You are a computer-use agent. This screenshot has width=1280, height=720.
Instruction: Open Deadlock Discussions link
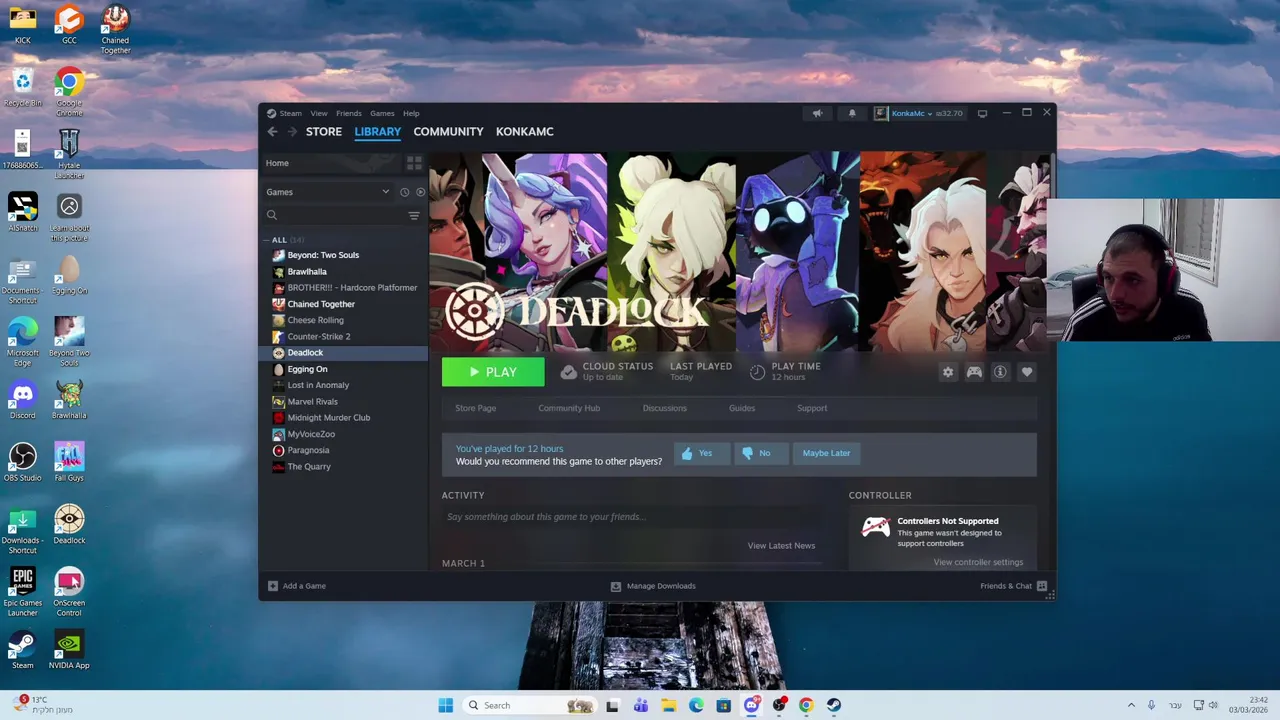665,408
